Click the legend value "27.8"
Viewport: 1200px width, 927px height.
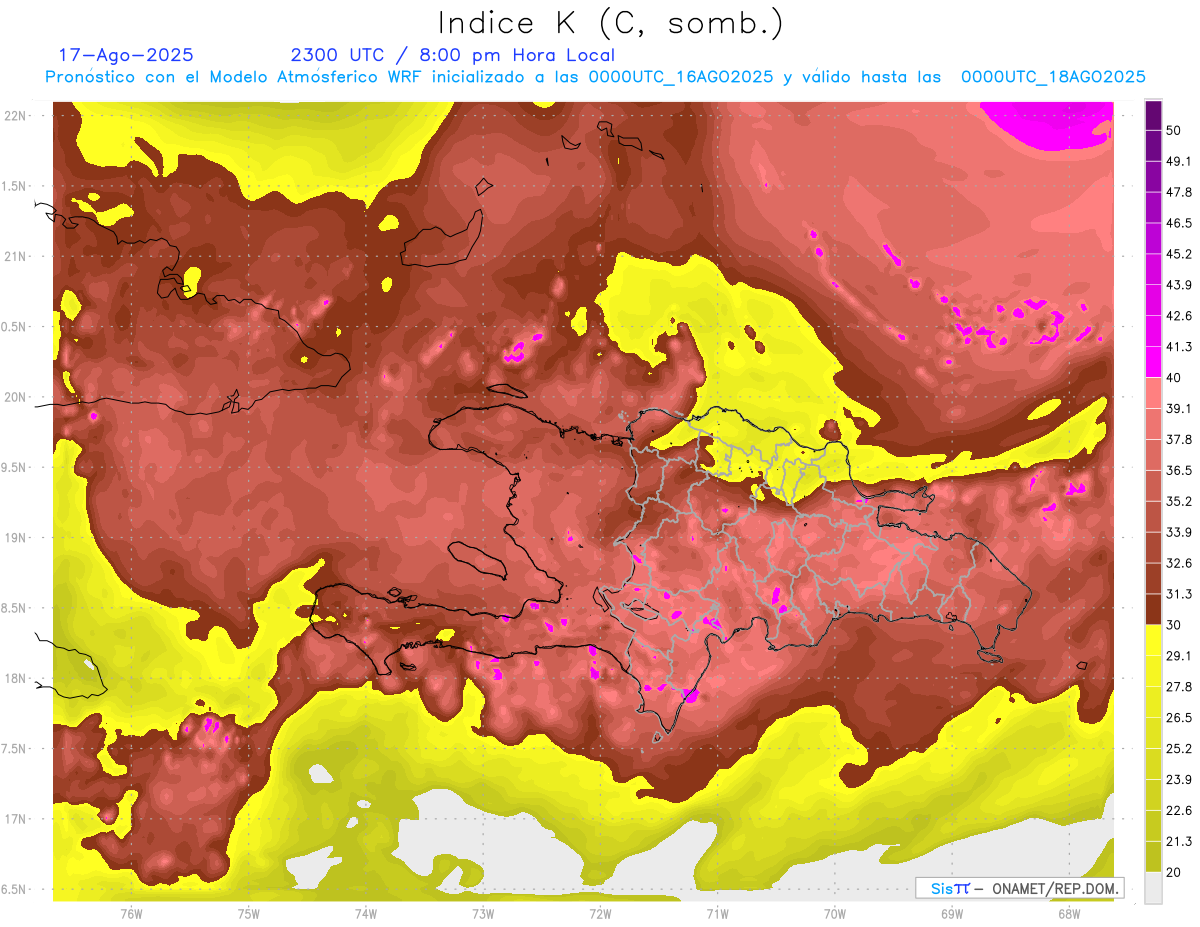[x=1179, y=687]
